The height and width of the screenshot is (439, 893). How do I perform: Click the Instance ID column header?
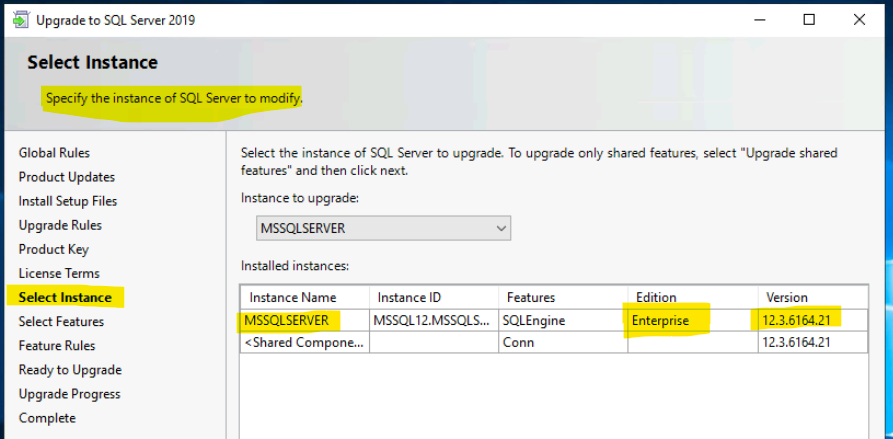[x=434, y=297]
